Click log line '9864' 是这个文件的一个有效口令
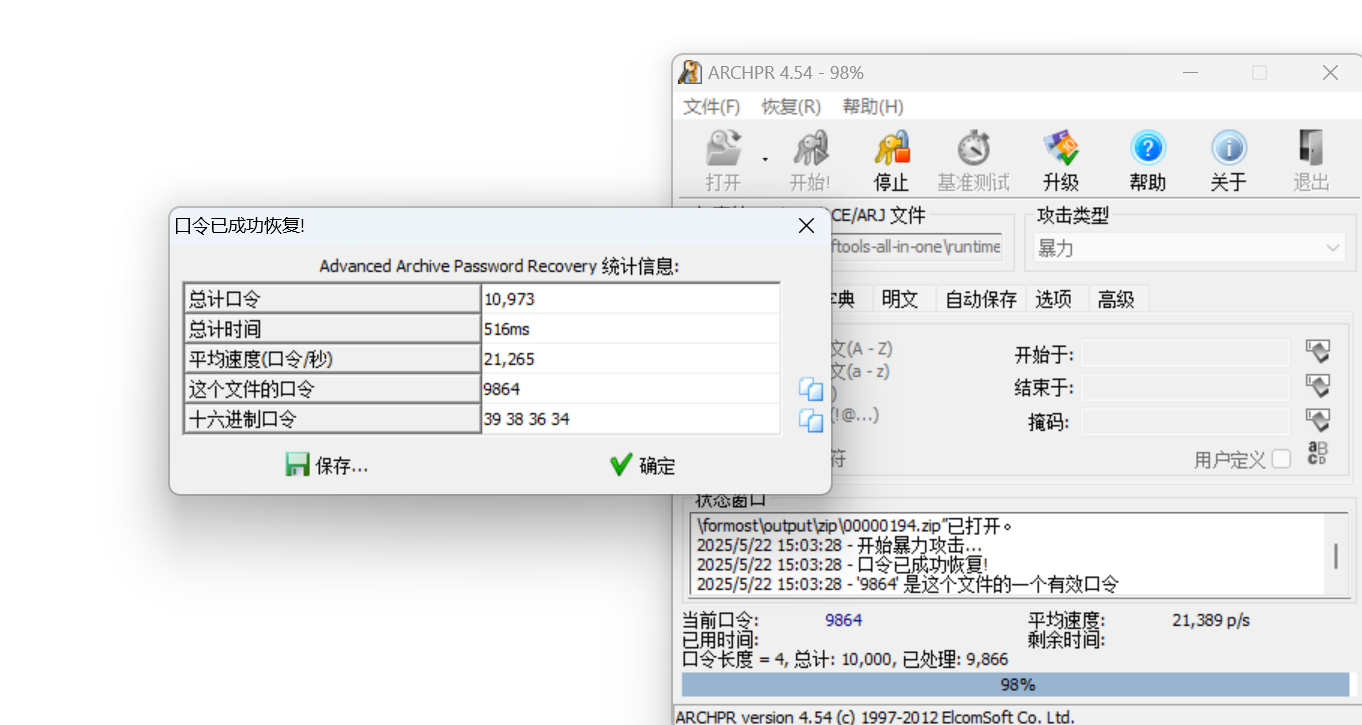 click(907, 584)
